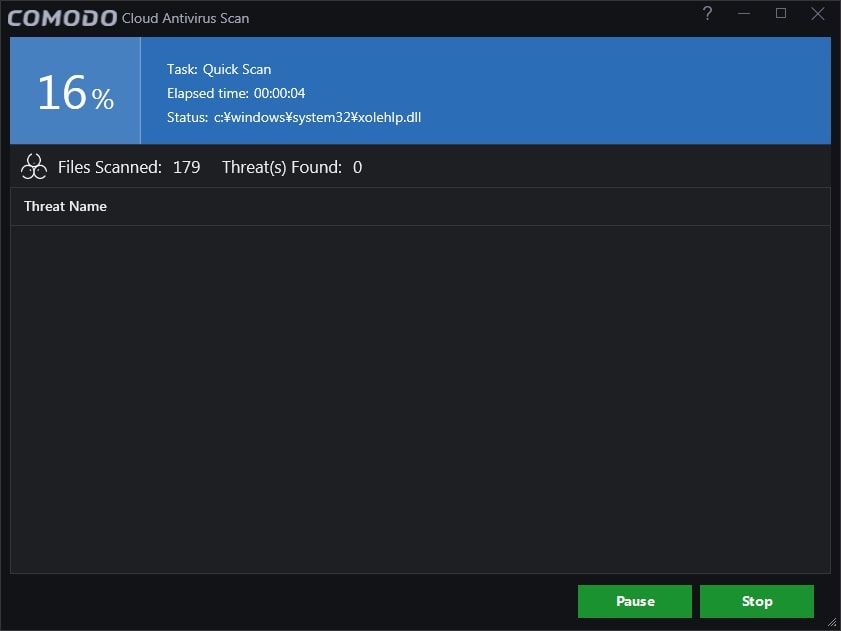Click the Files Scanned count 179
The image size is (841, 631).
coord(187,167)
